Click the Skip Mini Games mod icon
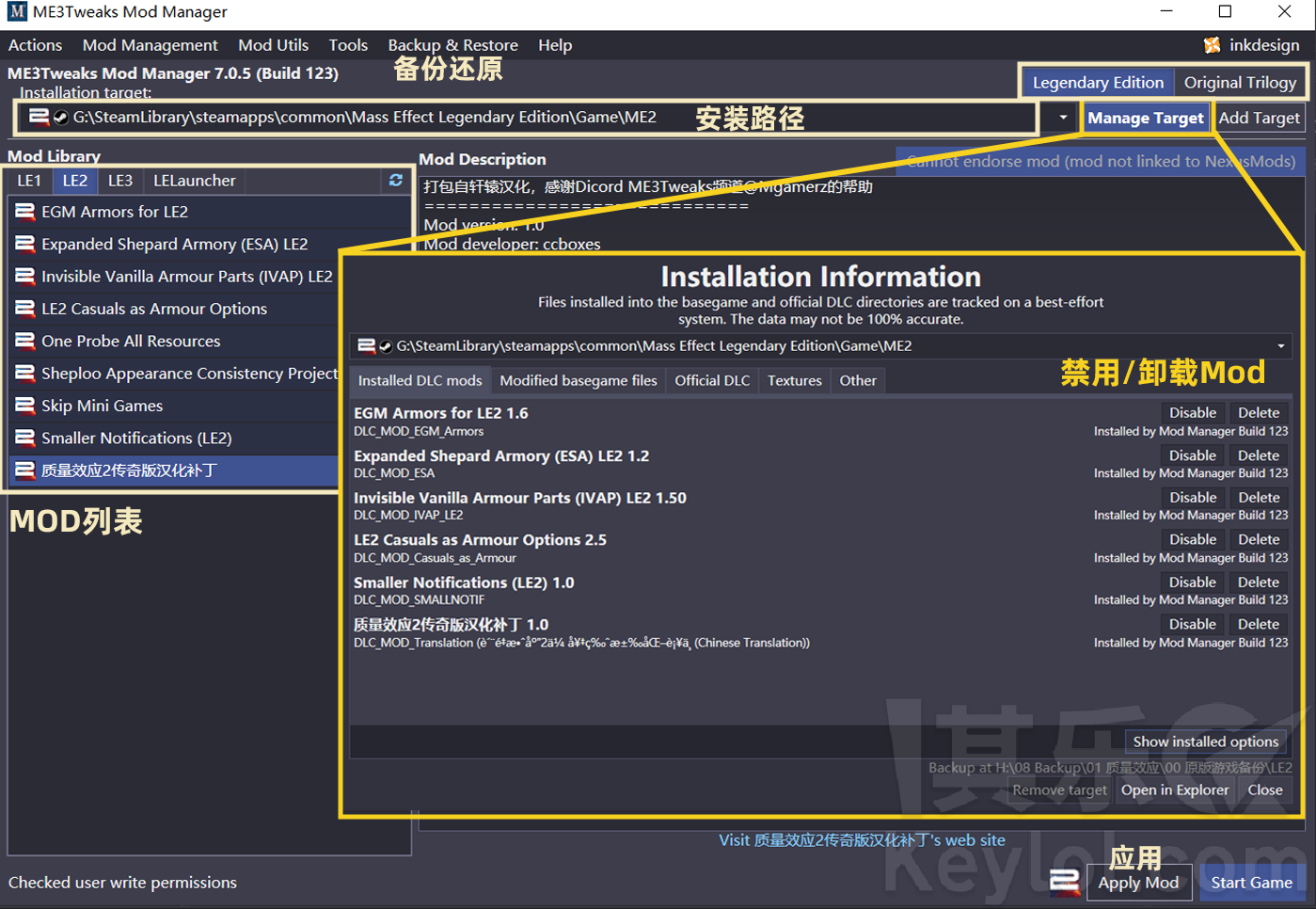Image resolution: width=1316 pixels, height=909 pixels. (x=25, y=406)
